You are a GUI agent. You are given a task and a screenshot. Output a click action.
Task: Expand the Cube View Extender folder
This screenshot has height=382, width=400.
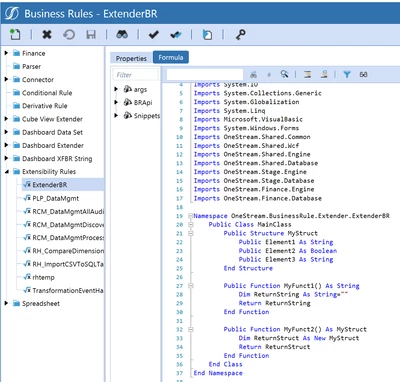[x=6, y=119]
